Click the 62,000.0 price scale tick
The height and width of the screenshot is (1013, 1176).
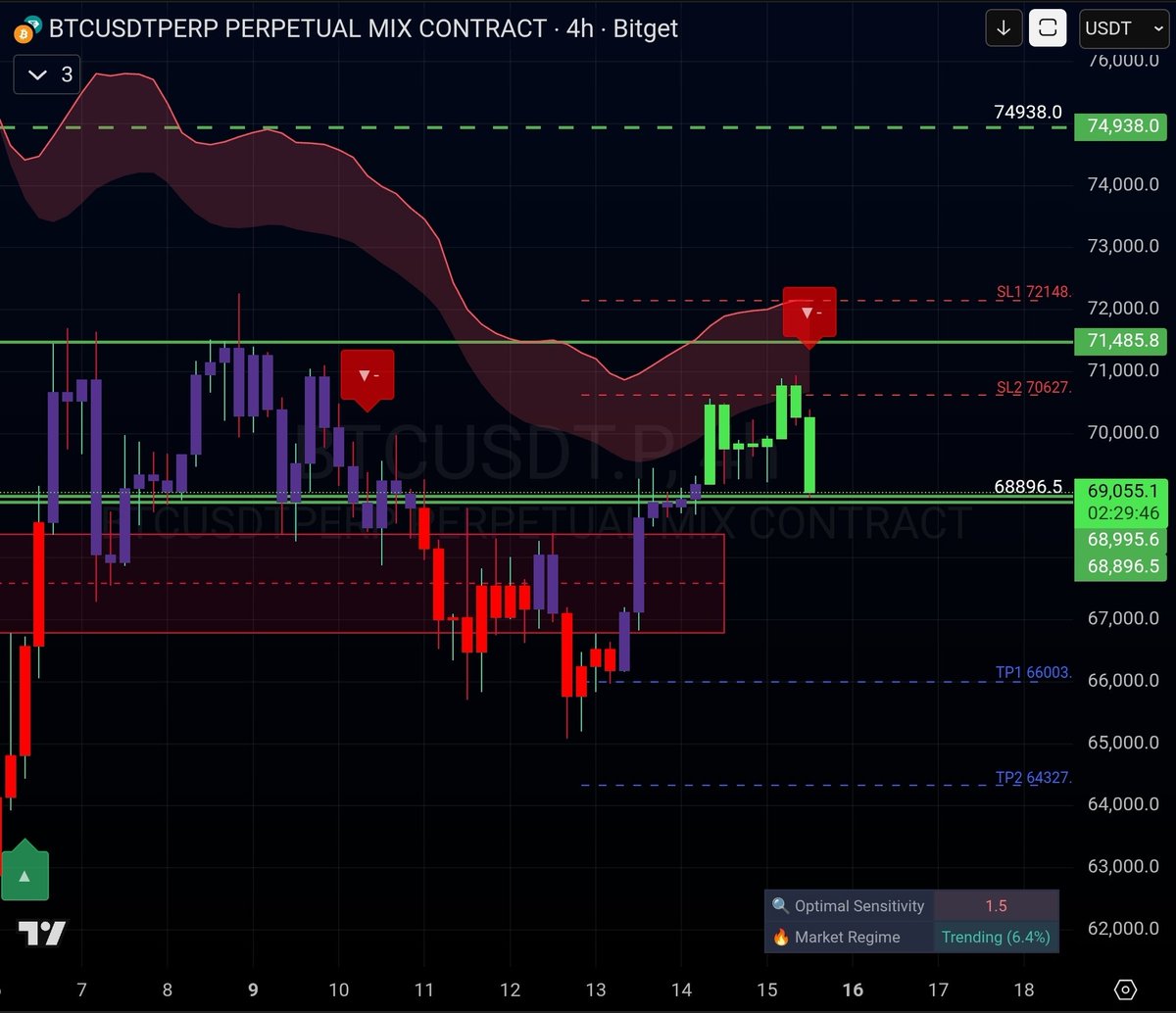click(x=1124, y=929)
